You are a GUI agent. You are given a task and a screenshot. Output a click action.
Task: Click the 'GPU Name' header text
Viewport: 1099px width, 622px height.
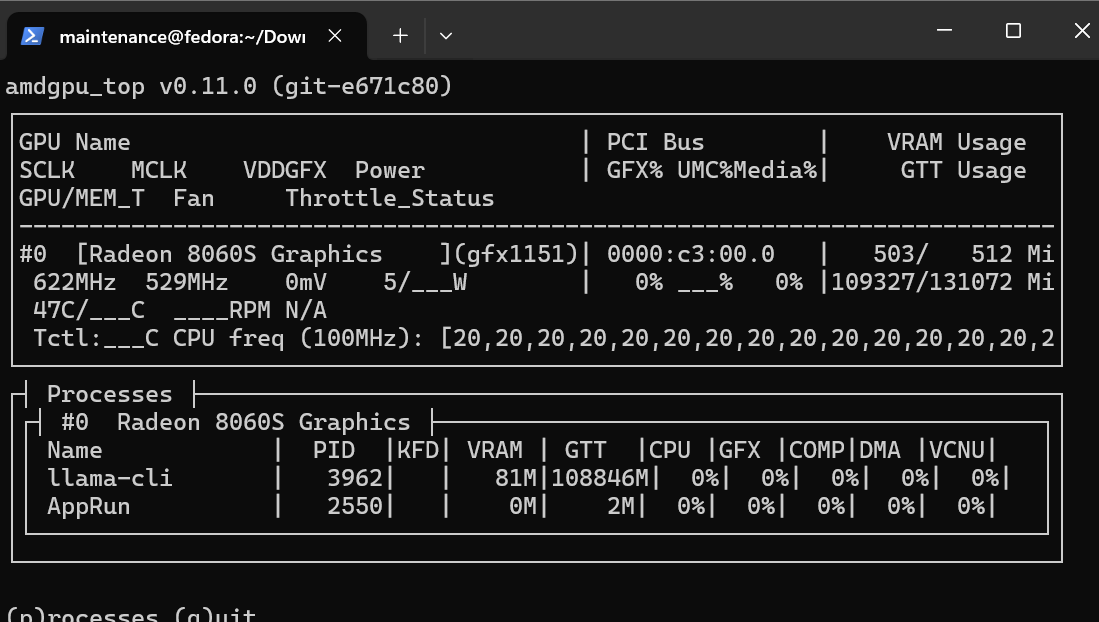(x=74, y=142)
